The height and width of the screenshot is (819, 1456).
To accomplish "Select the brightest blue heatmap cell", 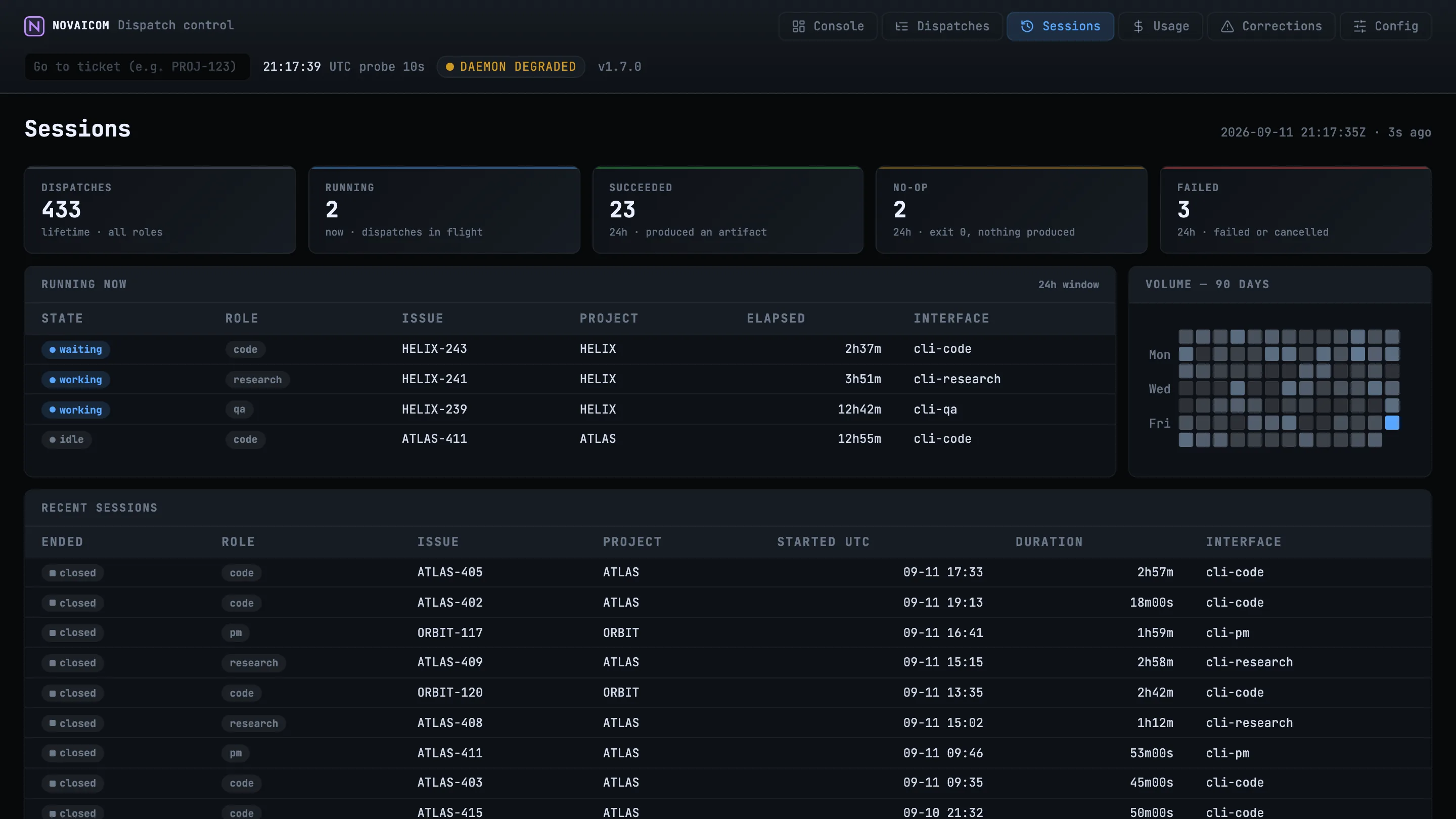I will coord(1392,423).
